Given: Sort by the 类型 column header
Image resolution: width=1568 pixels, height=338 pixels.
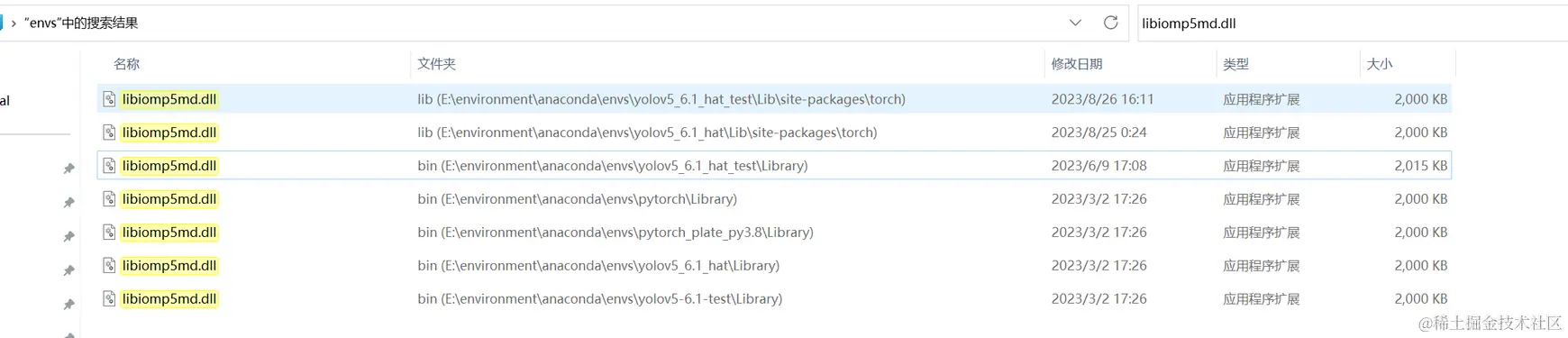Looking at the screenshot, I should point(1235,64).
